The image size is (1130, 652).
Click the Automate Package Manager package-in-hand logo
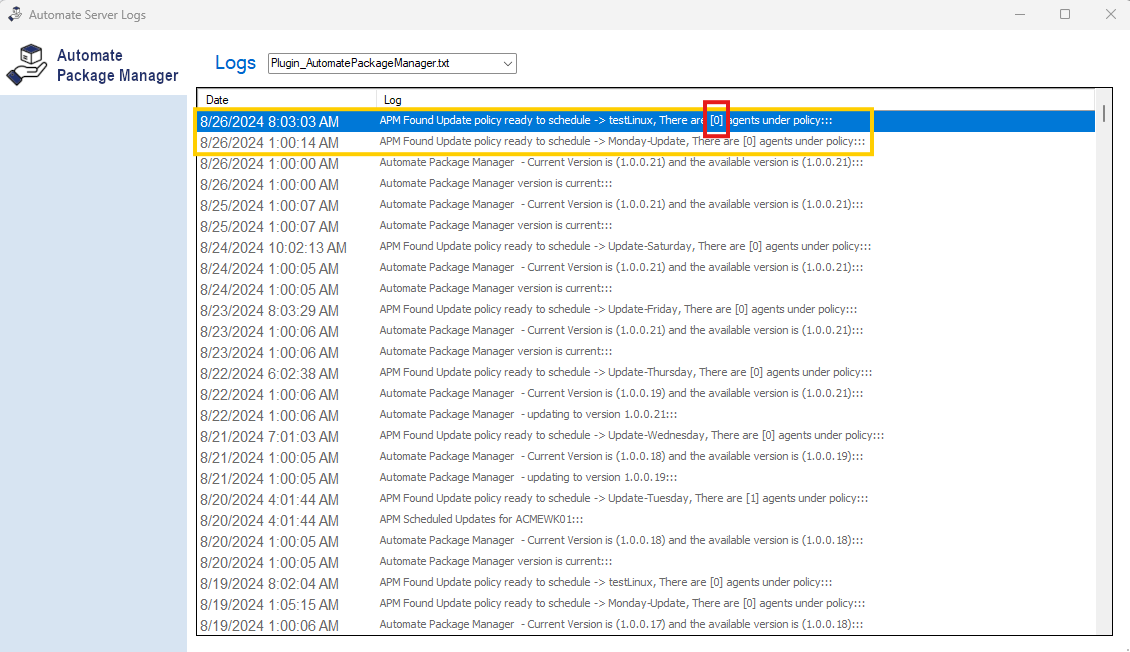coord(28,64)
